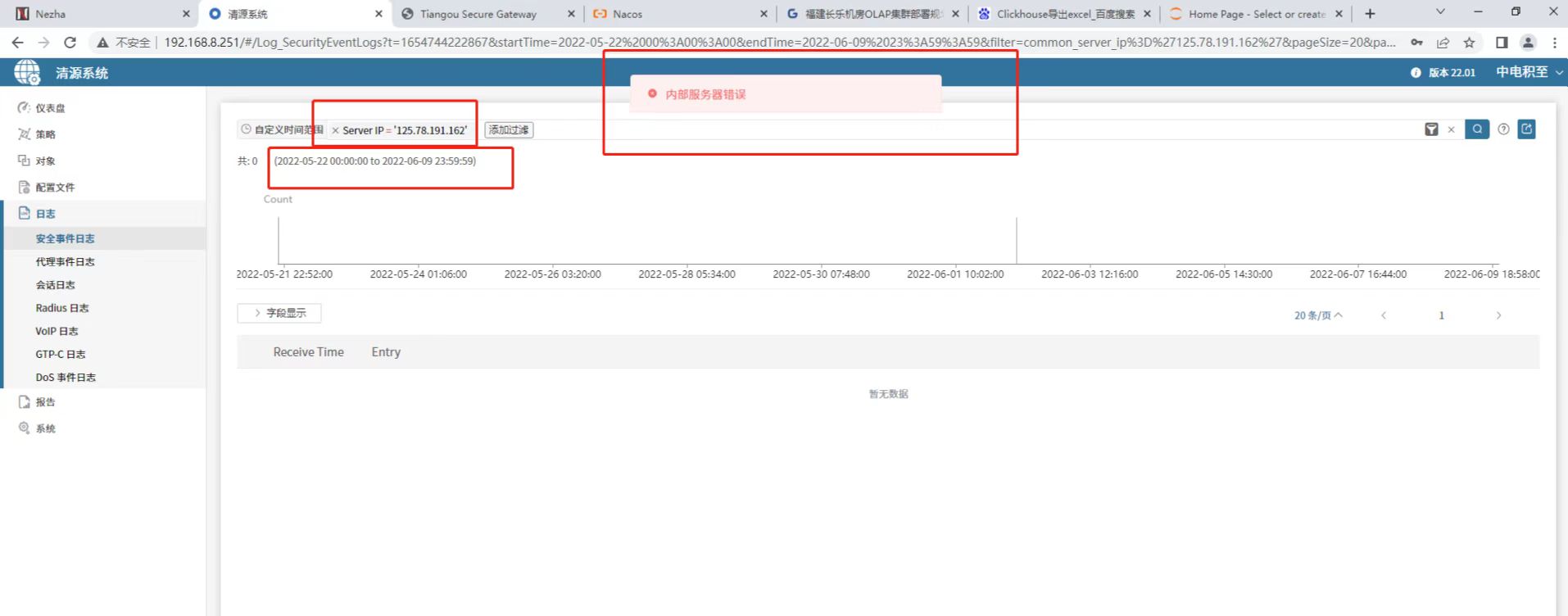This screenshot has height=616, width=1568.
Task: Click the 添加过滤 add filter button
Action: [509, 130]
